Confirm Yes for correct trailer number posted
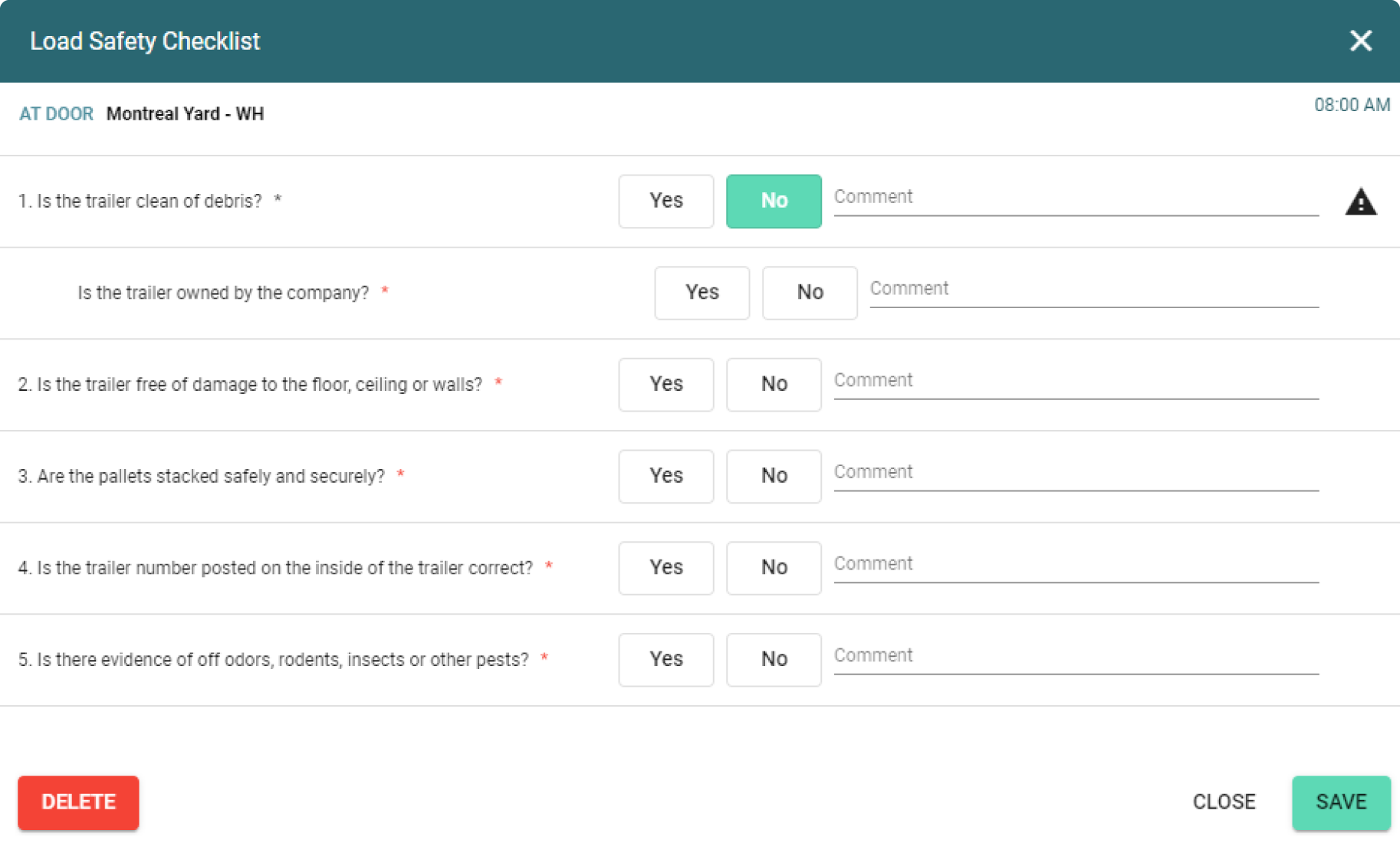The image size is (1400, 863). [665, 568]
